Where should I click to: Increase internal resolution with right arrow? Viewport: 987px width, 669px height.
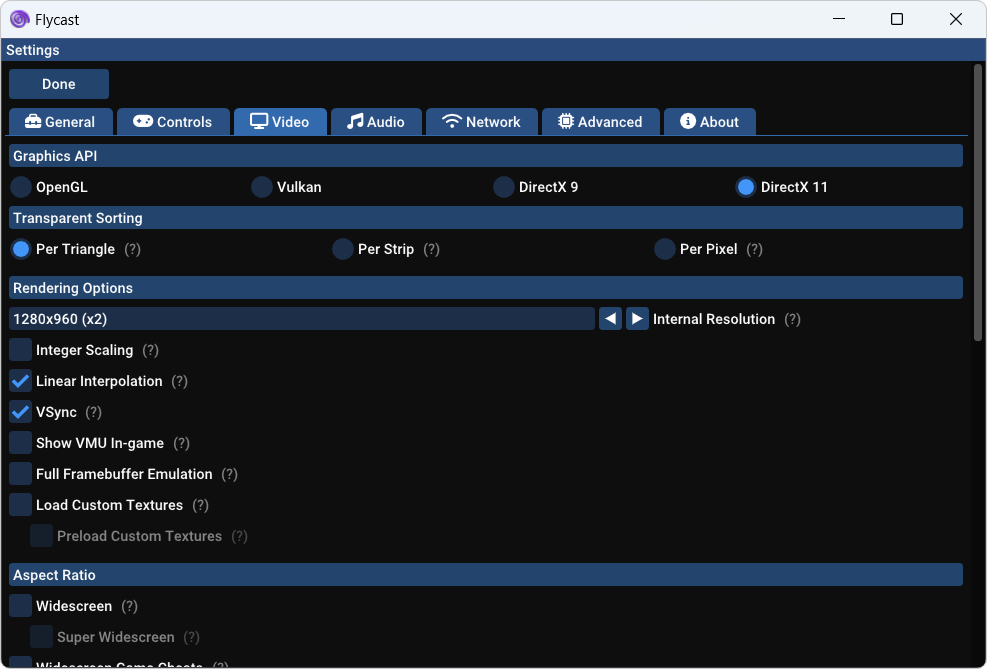click(x=637, y=319)
